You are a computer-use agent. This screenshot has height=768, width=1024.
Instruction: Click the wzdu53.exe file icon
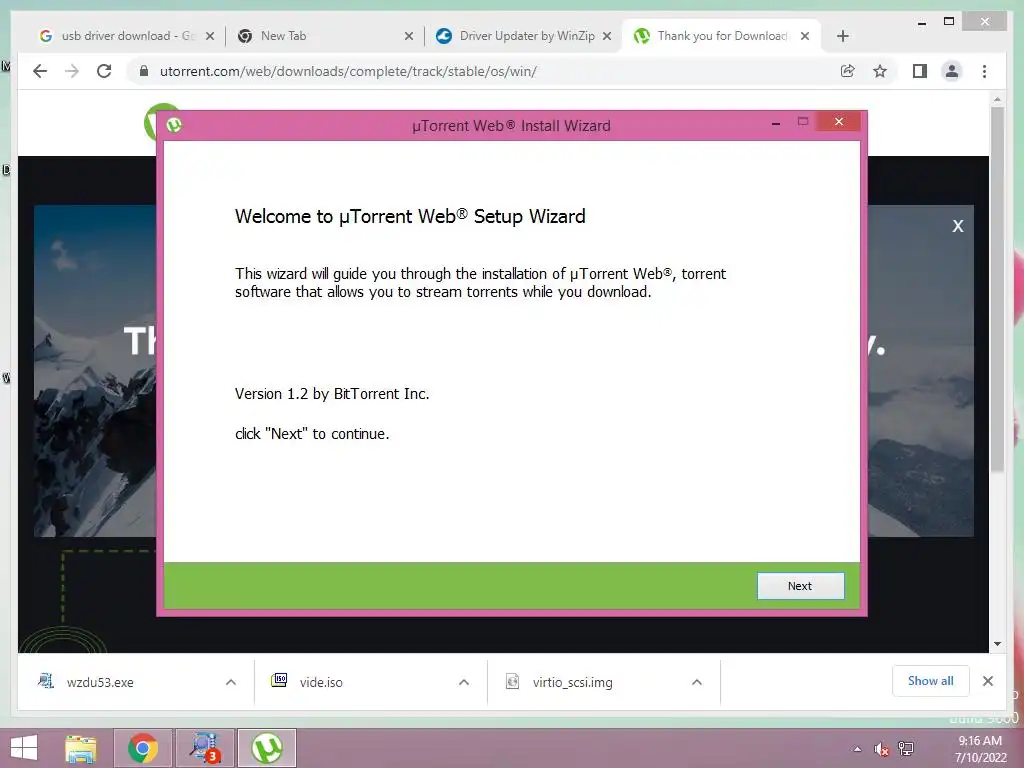(46, 681)
